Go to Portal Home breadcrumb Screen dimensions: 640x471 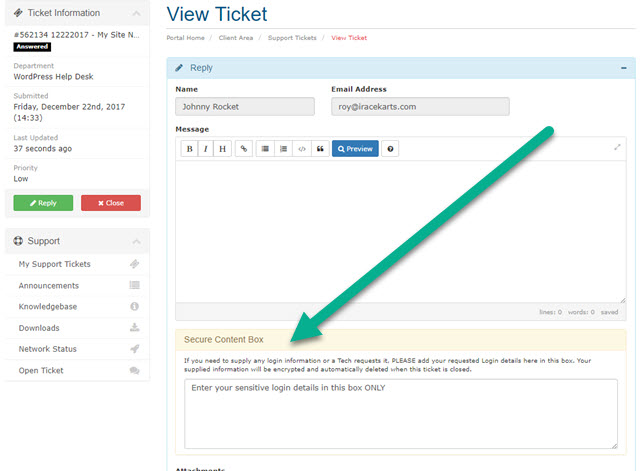point(185,38)
